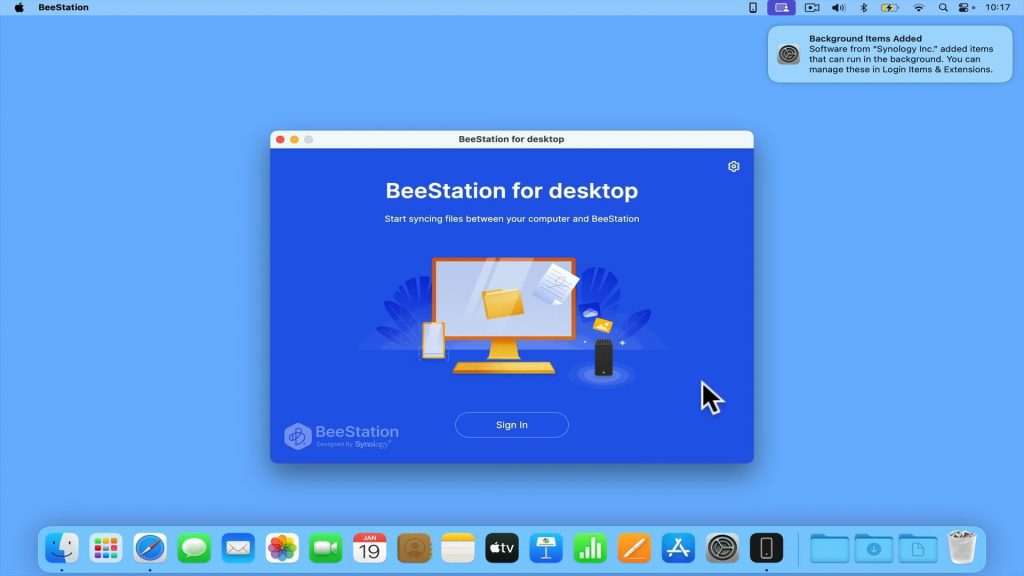Open System Settings from the Dock
Viewport: 1024px width, 576px height.
[x=722, y=547]
